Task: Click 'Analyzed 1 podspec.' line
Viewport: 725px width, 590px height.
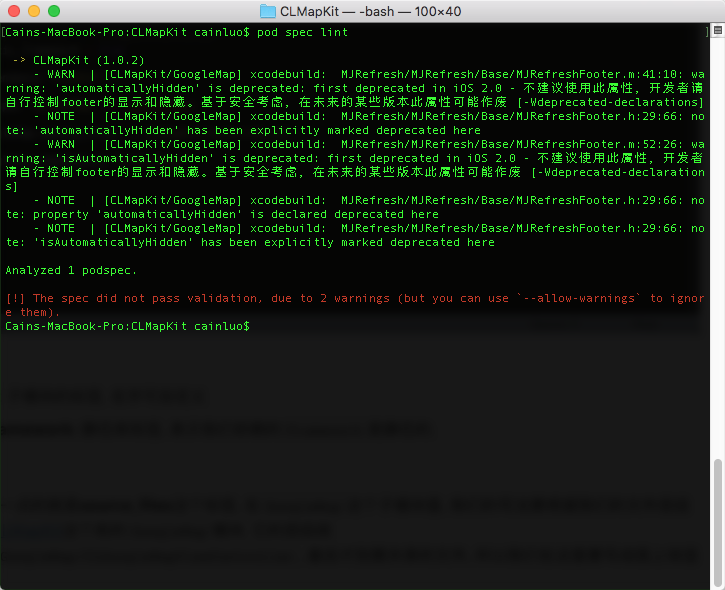Action: (71, 270)
